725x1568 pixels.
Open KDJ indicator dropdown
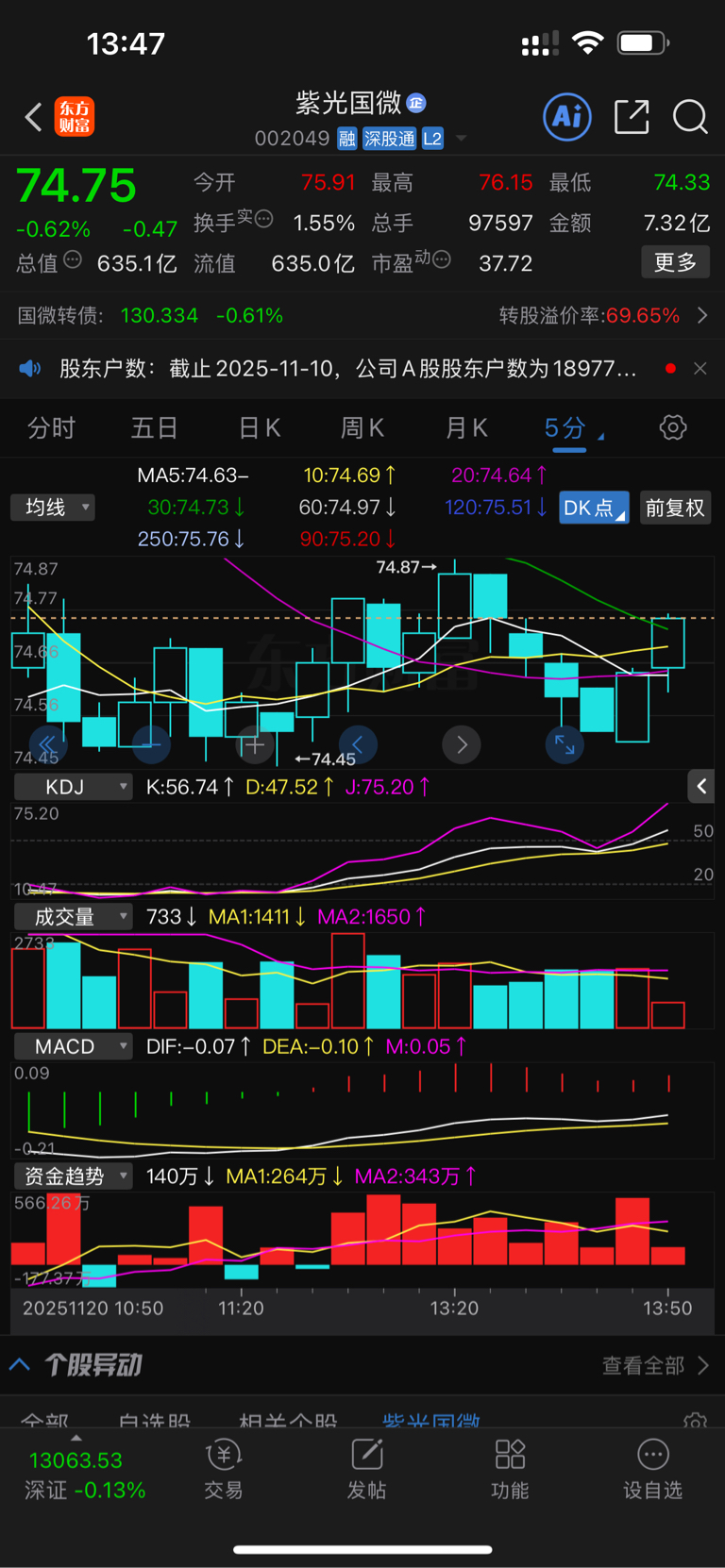pyautogui.click(x=73, y=786)
